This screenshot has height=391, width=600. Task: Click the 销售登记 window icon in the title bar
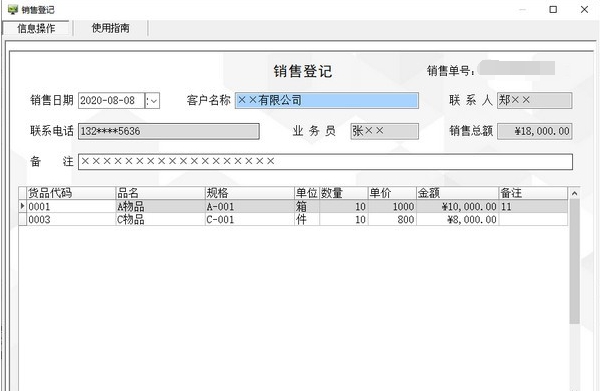[x=13, y=10]
